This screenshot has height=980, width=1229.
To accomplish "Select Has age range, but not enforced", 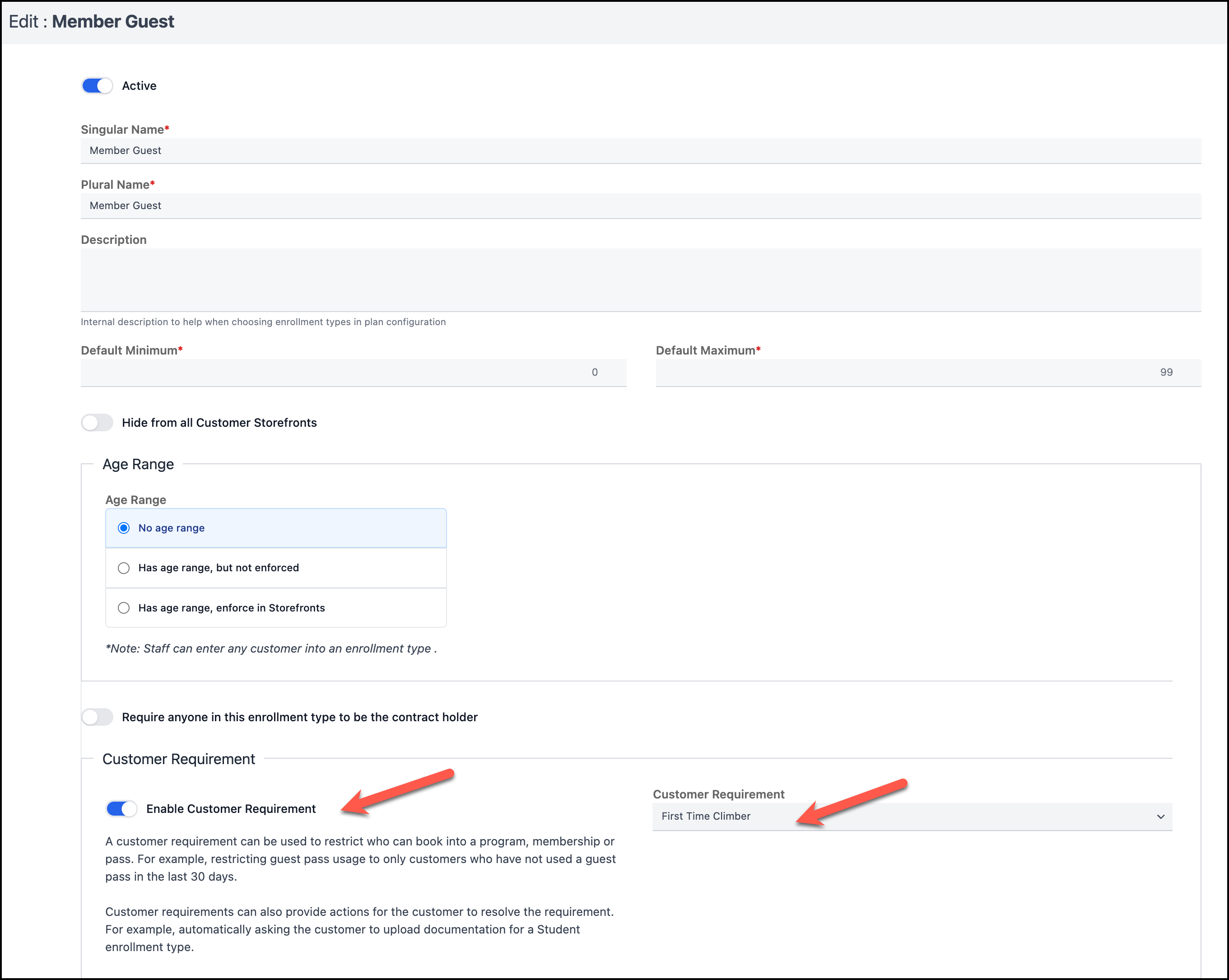I will tap(124, 568).
